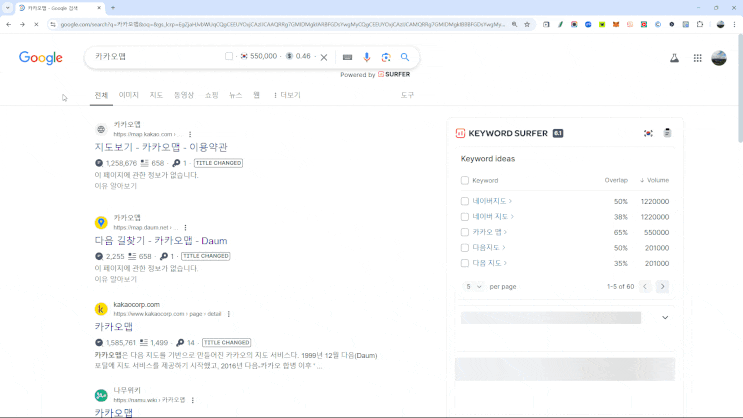Viewport: 743px width, 418px height.
Task: Switch to the 쇼핑 tab
Action: [211, 95]
